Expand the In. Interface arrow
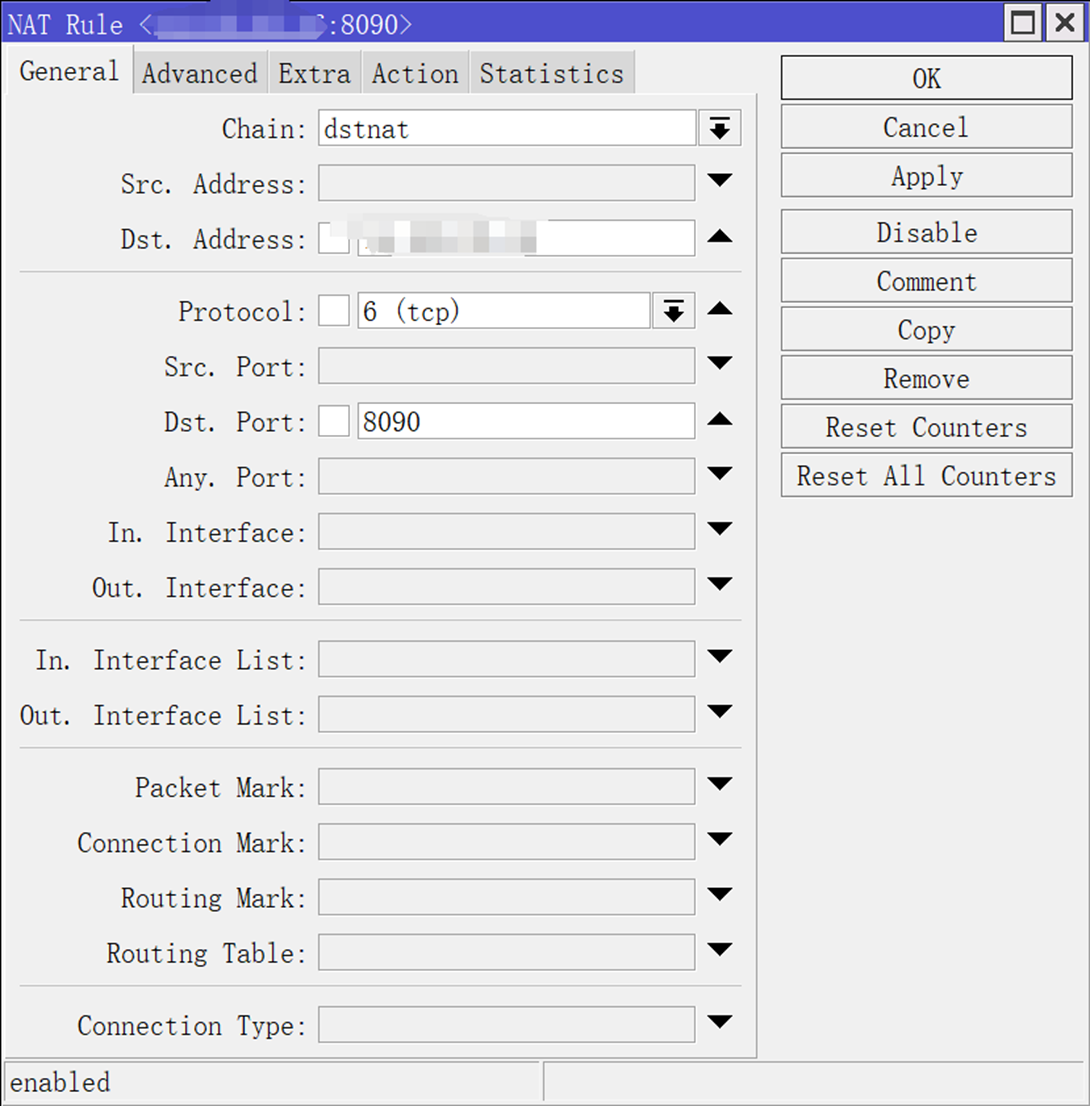Viewport: 1090px width, 1106px height. tap(720, 529)
